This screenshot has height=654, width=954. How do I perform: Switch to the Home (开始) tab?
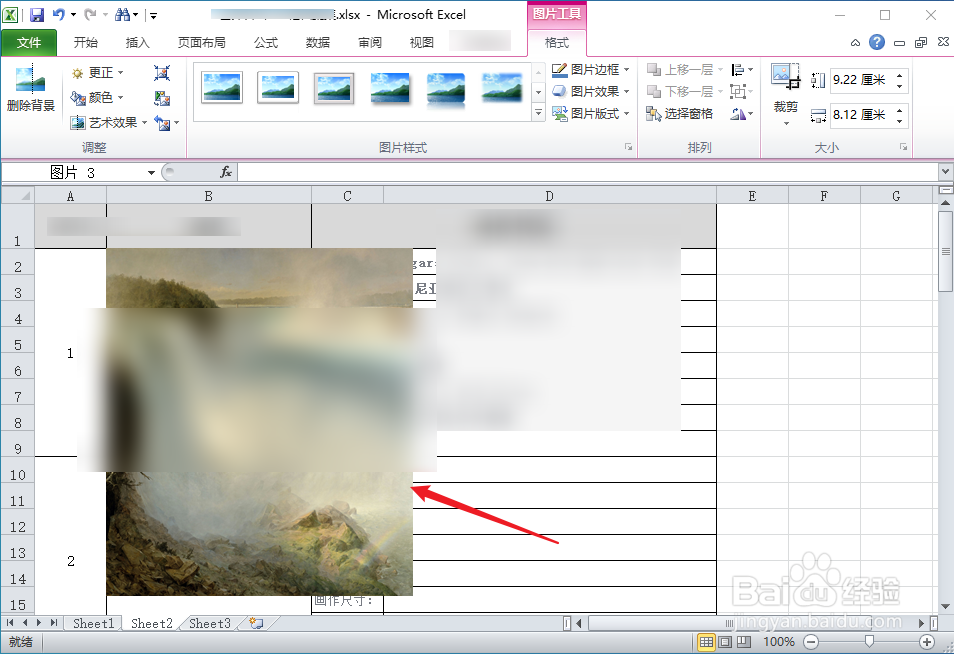click(86, 43)
